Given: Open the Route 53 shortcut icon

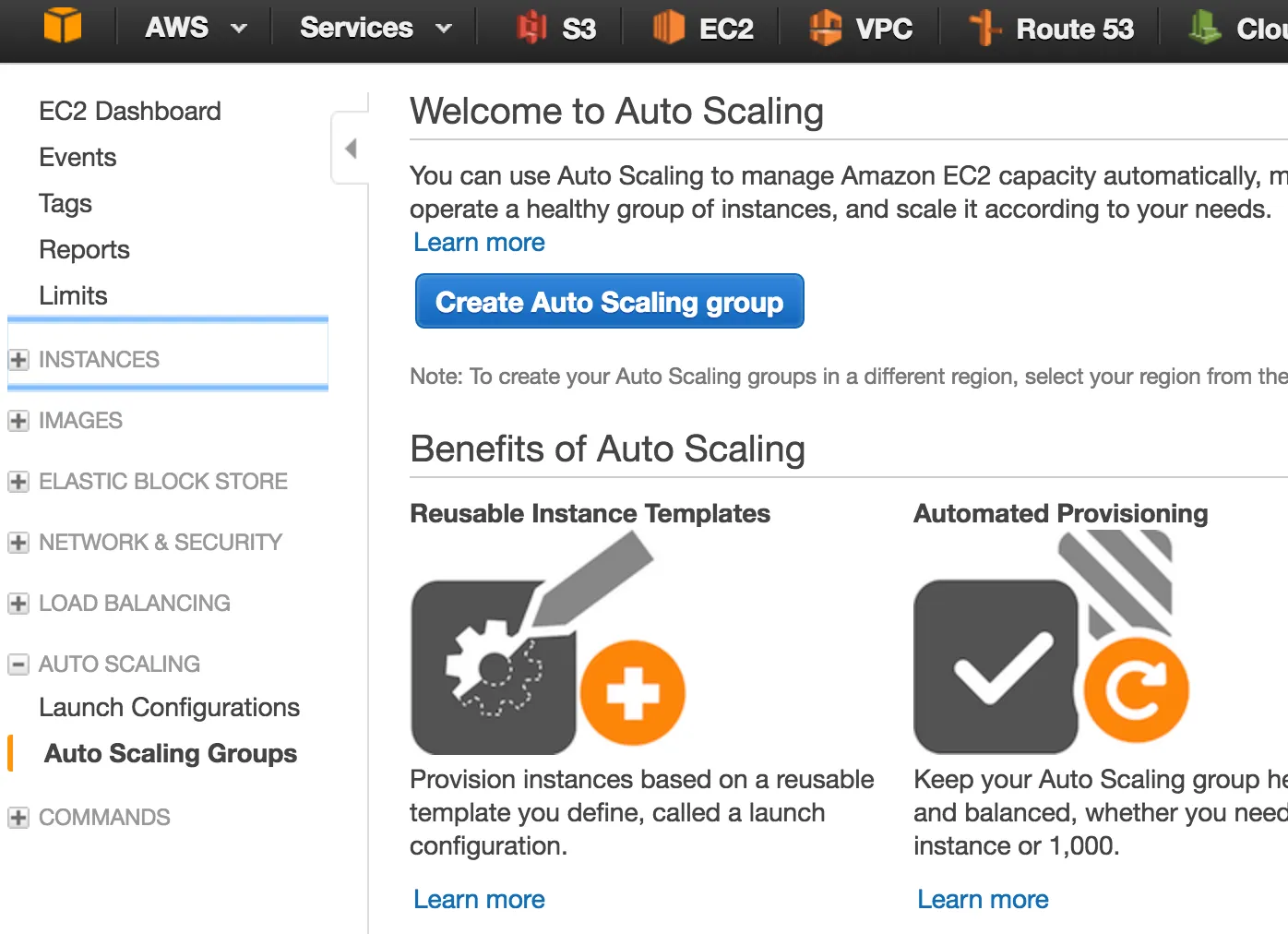Looking at the screenshot, I should pos(984,28).
